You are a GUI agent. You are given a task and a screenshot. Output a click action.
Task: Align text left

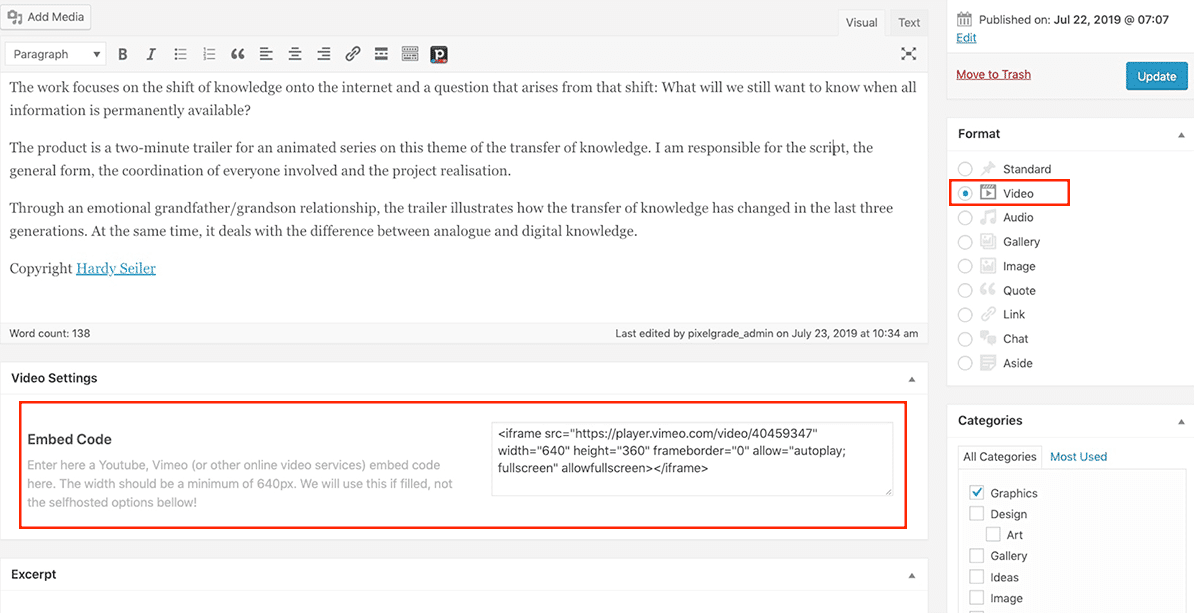click(x=266, y=54)
